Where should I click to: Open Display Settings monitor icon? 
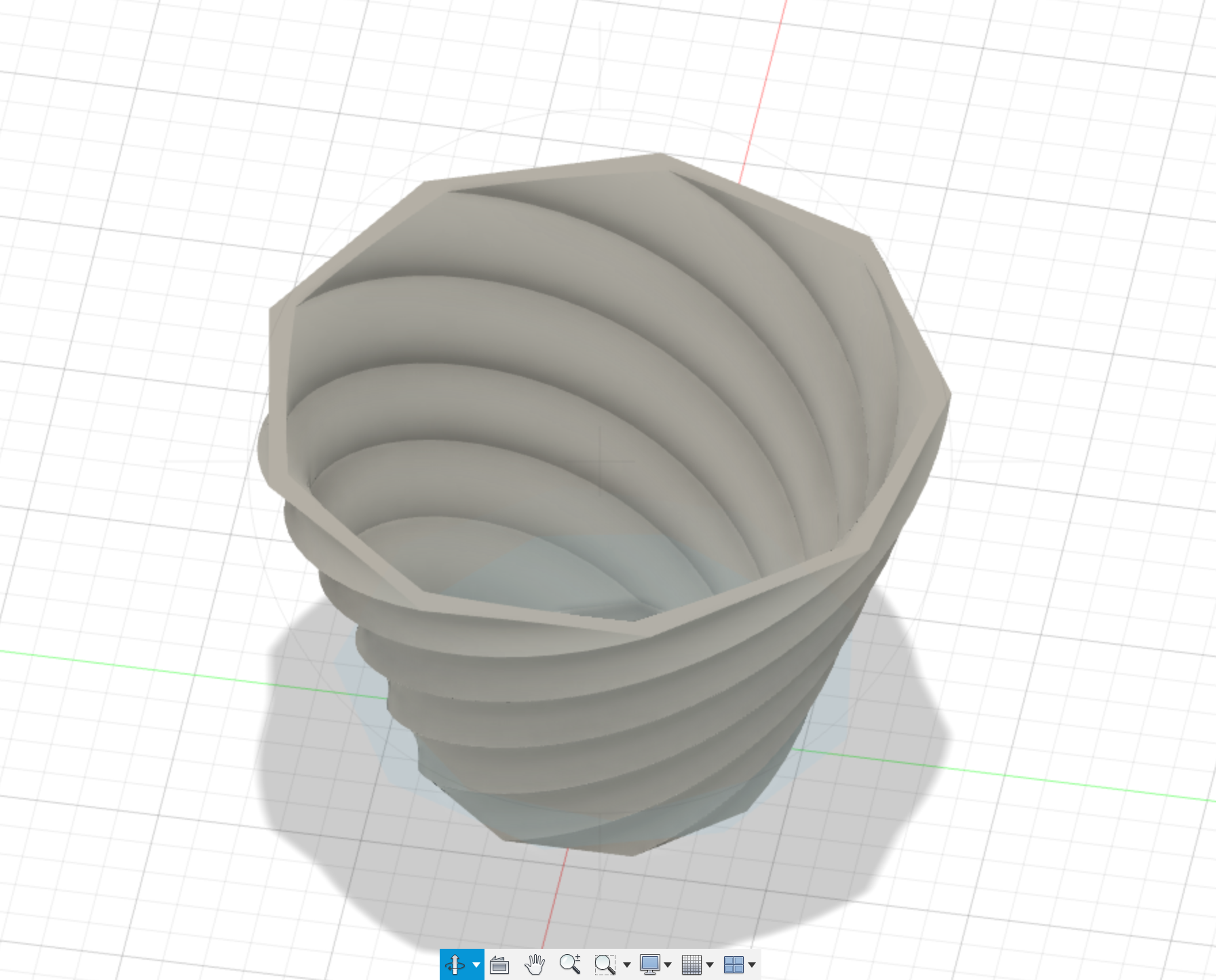[x=649, y=964]
